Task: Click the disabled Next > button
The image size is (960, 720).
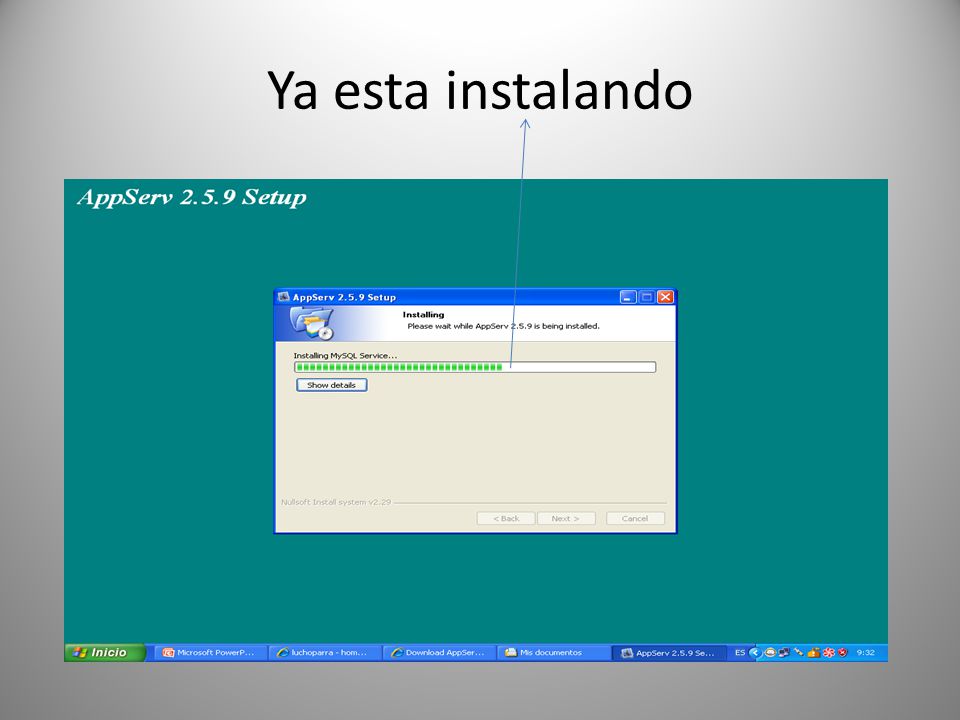Action: point(566,519)
